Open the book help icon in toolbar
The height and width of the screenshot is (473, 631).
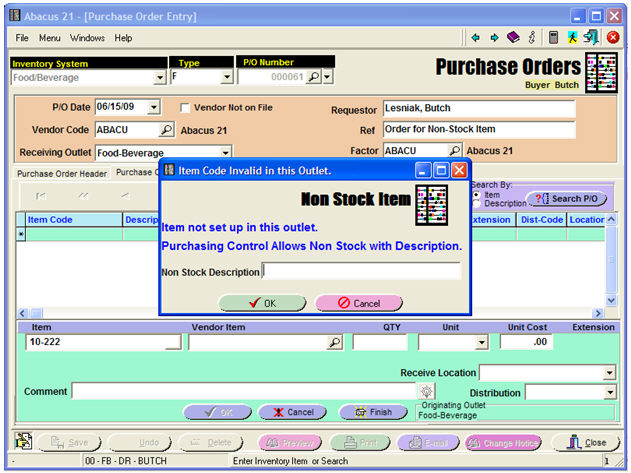[x=513, y=37]
